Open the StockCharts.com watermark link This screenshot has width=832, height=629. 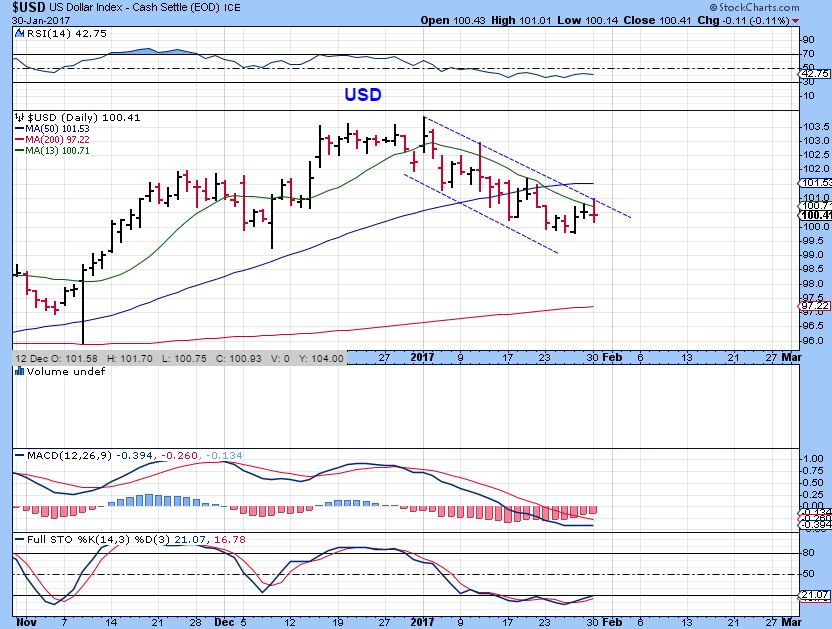pos(782,7)
